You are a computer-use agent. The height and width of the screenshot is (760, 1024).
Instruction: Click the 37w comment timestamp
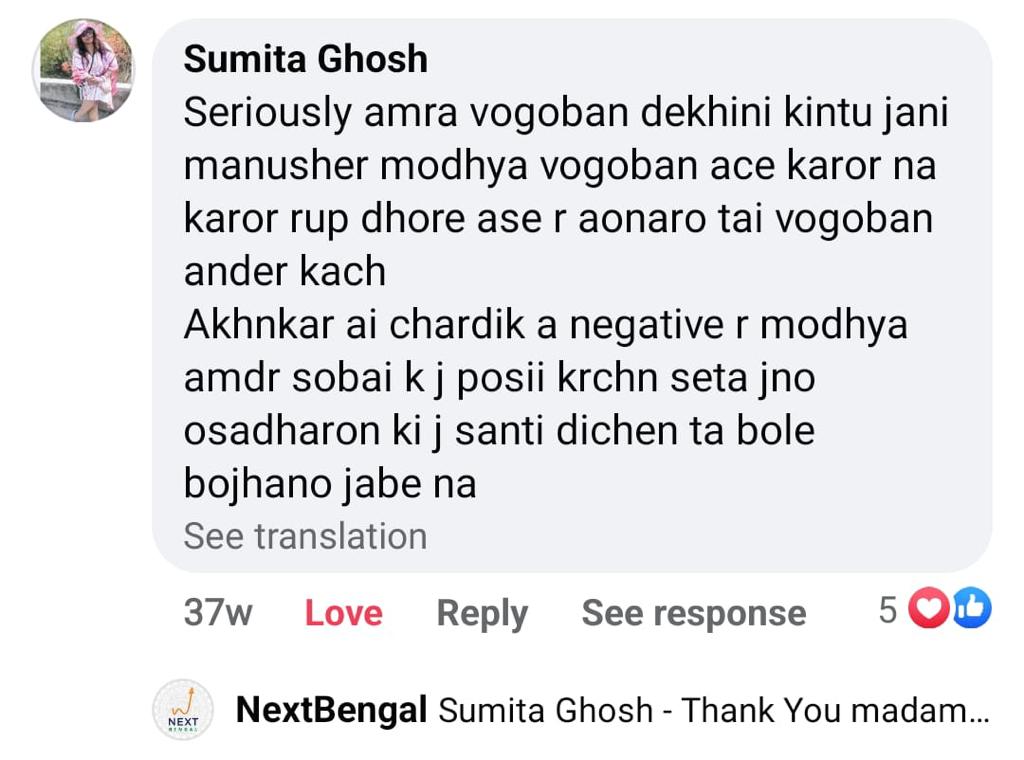[217, 613]
